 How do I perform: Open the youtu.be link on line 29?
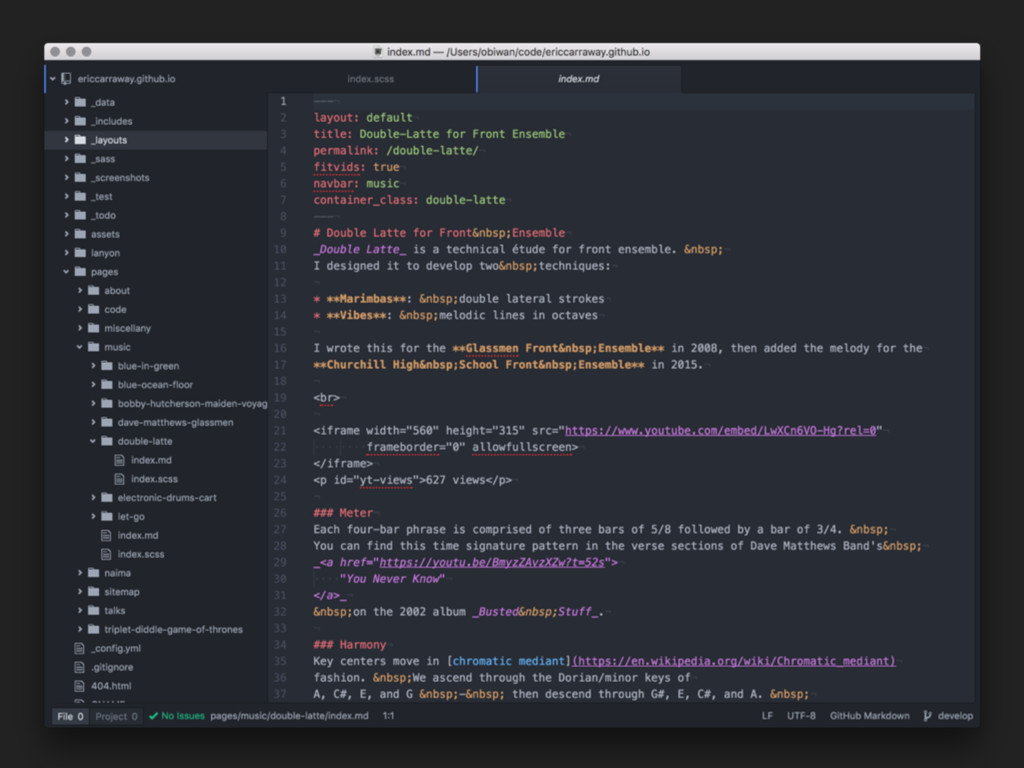(492, 562)
